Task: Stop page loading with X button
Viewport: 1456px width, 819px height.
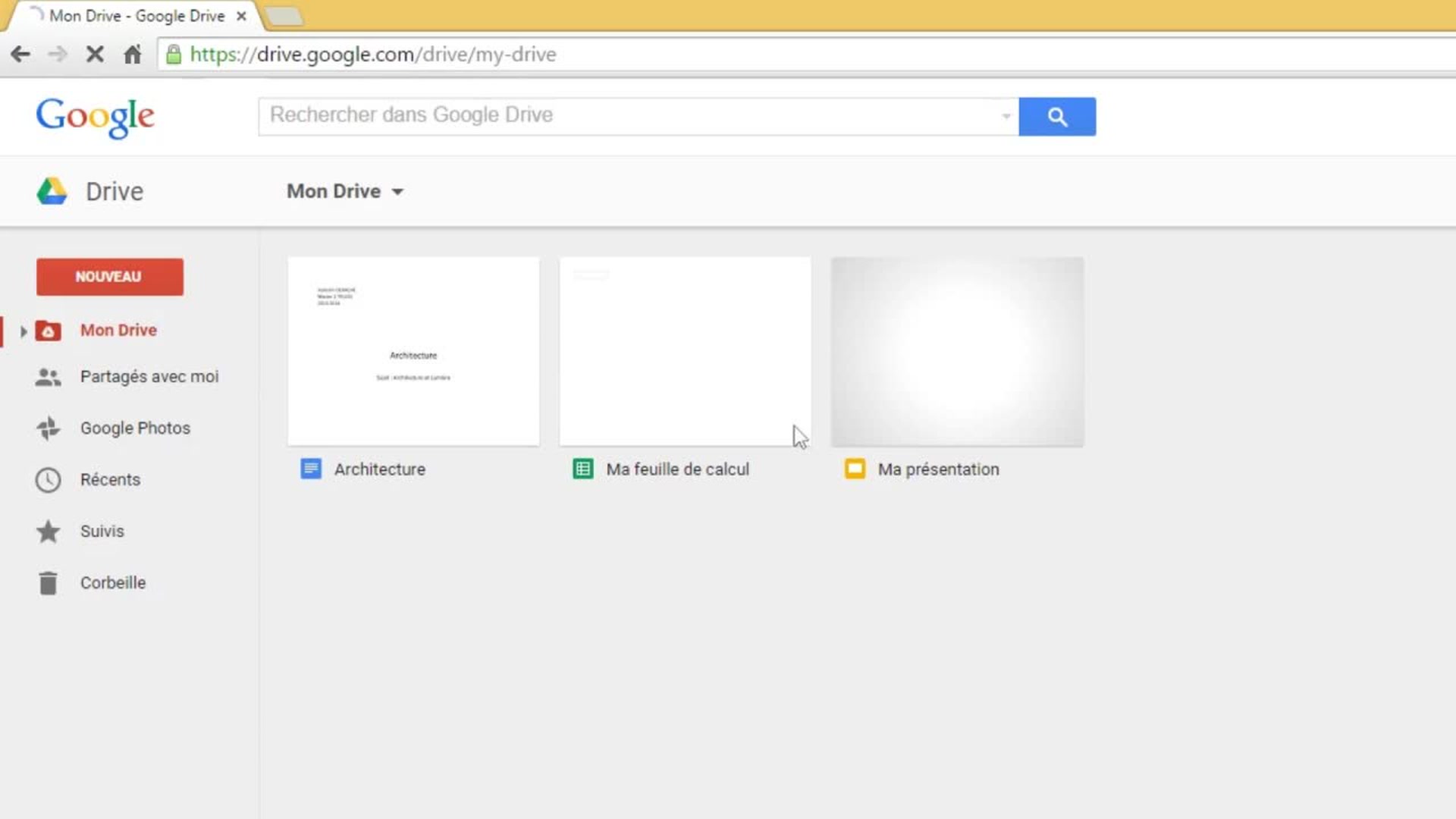Action: click(95, 55)
